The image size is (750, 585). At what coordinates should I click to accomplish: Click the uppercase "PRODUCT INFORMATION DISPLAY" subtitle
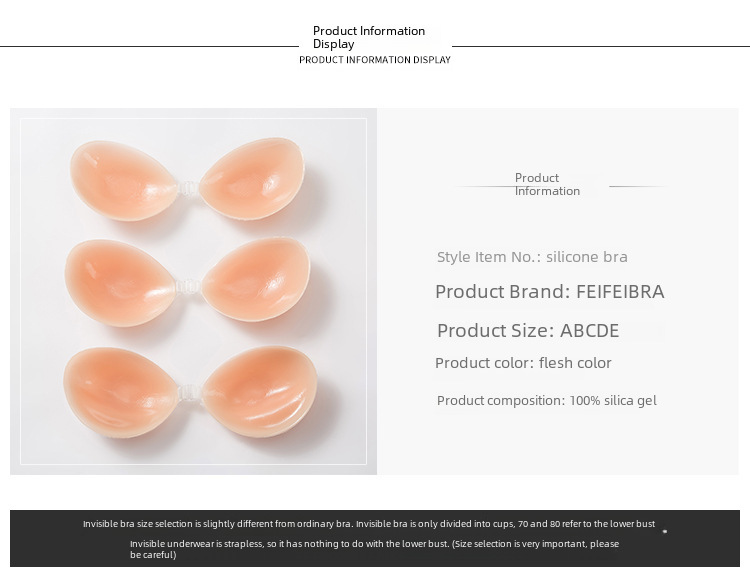(375, 60)
